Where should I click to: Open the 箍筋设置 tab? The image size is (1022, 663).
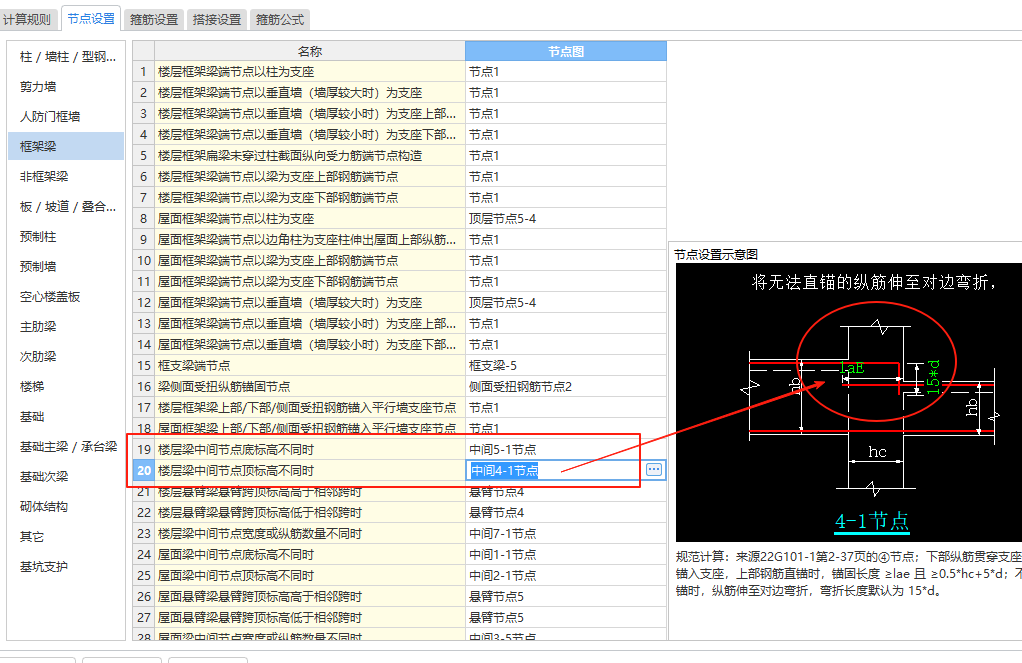(x=154, y=20)
